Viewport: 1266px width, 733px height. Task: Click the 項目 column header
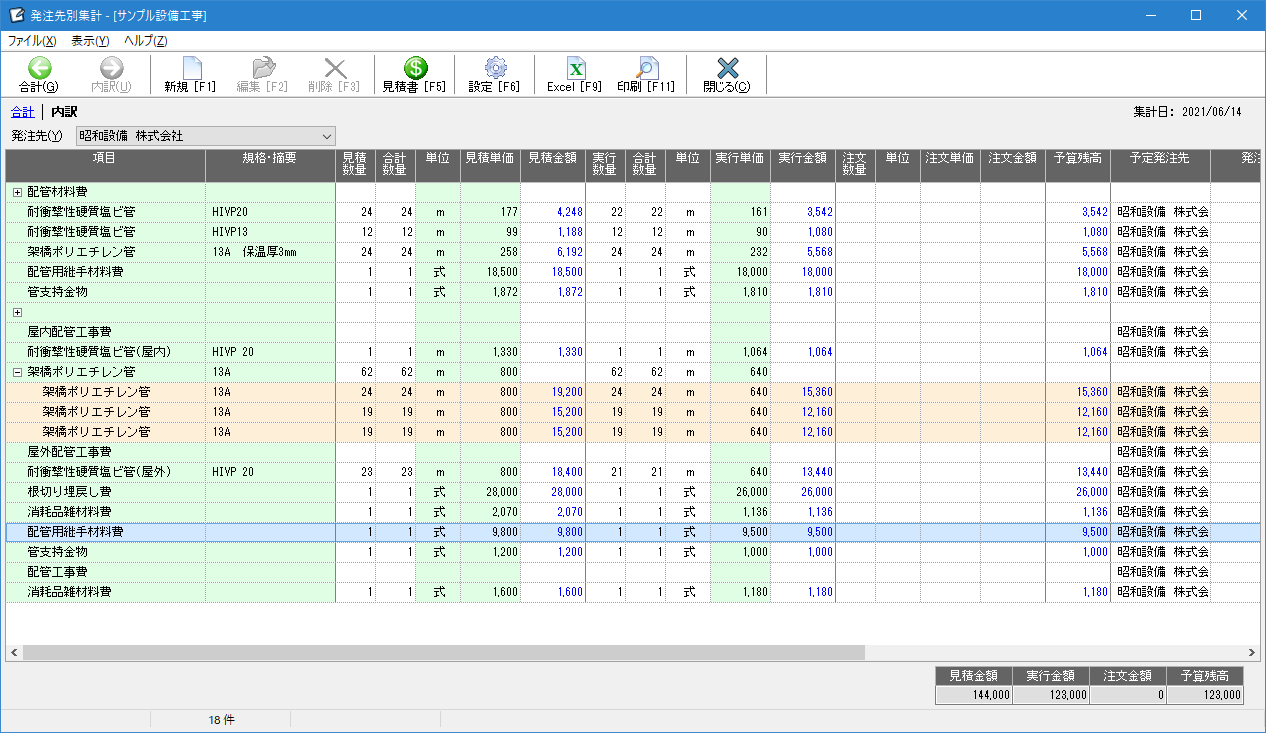pos(105,166)
